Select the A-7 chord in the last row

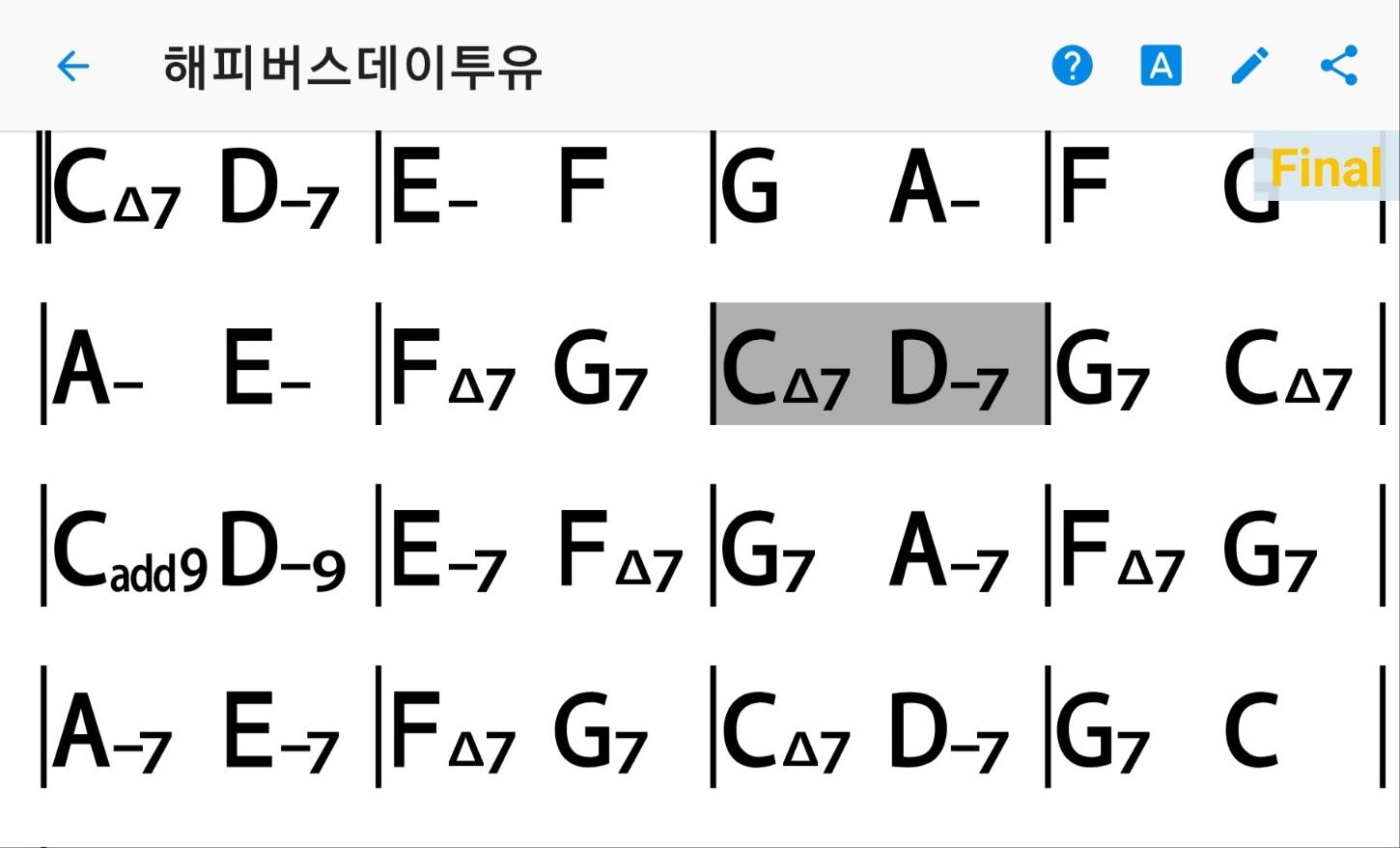(112, 730)
